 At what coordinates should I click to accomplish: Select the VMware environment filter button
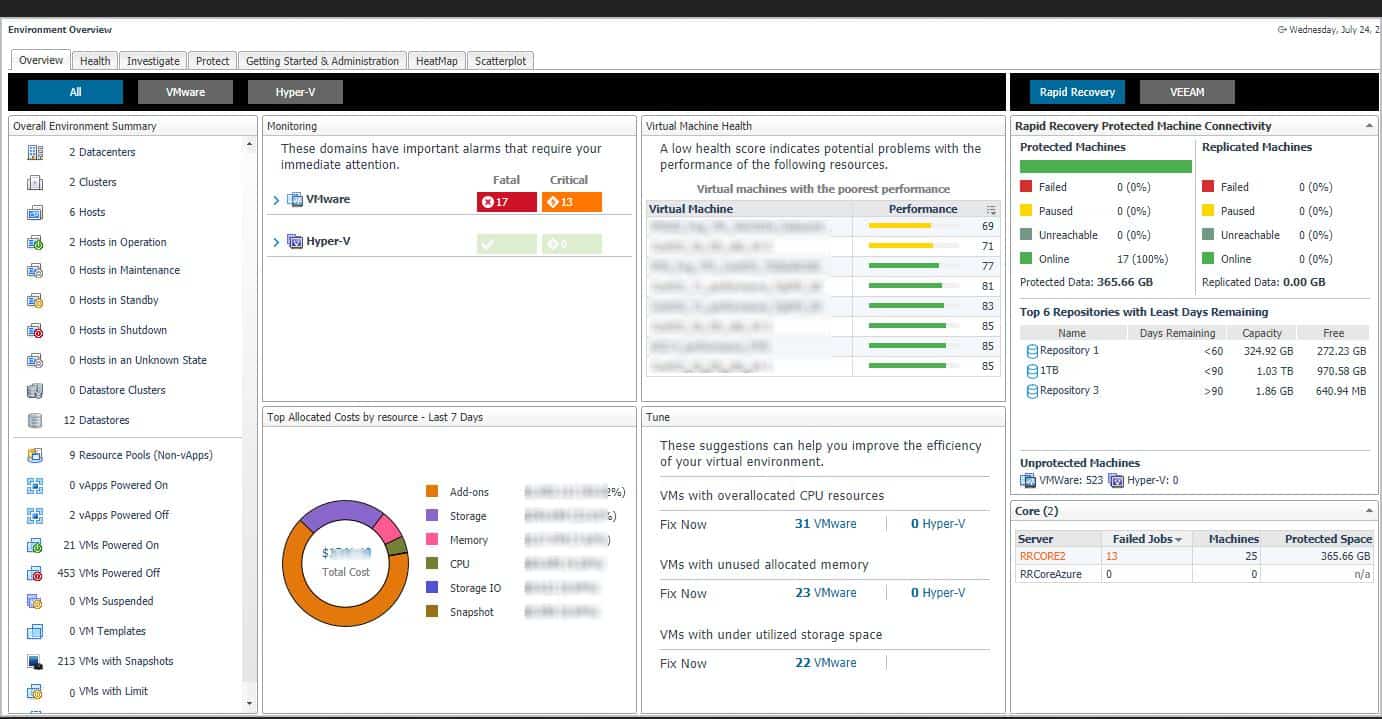tap(185, 92)
